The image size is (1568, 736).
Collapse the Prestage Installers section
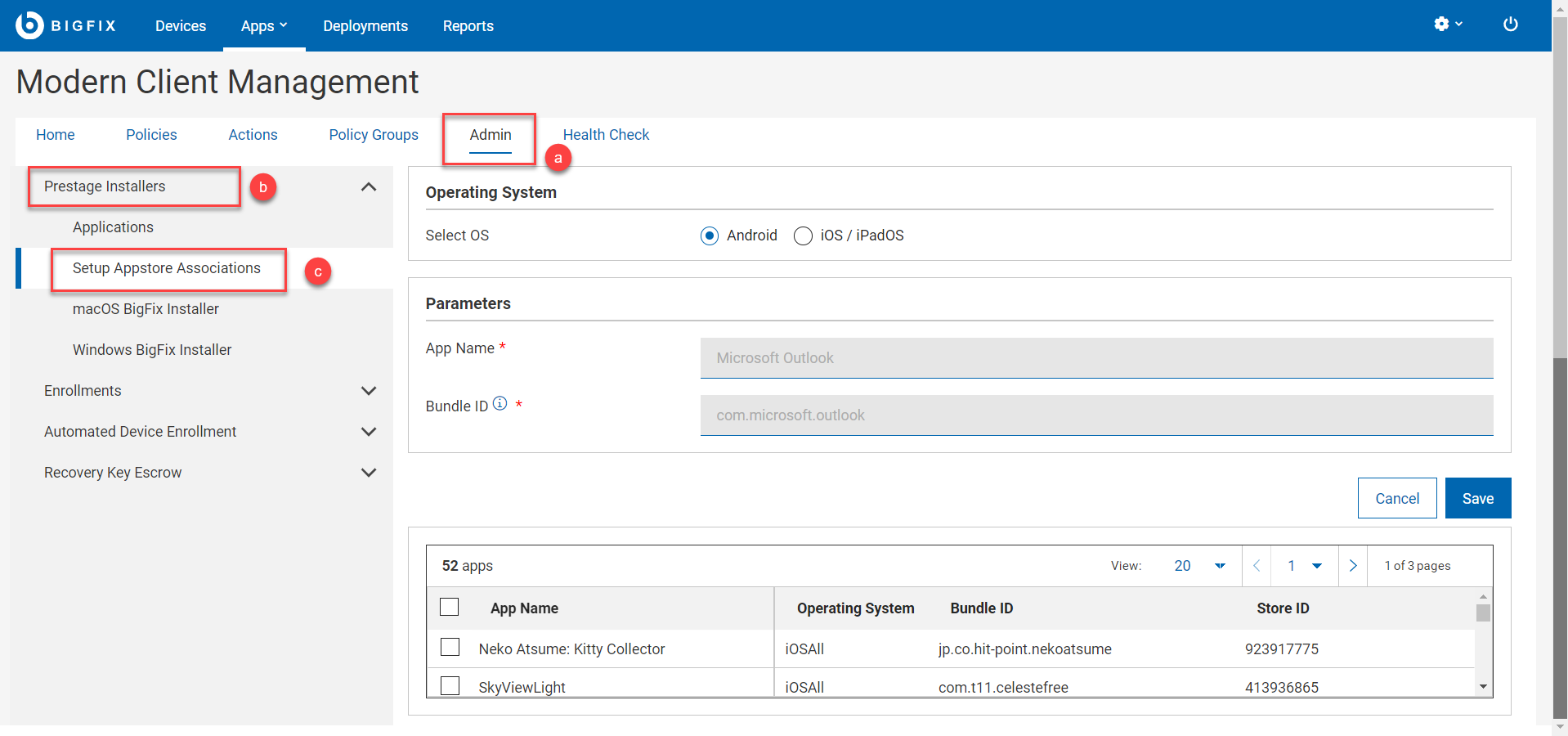(369, 187)
